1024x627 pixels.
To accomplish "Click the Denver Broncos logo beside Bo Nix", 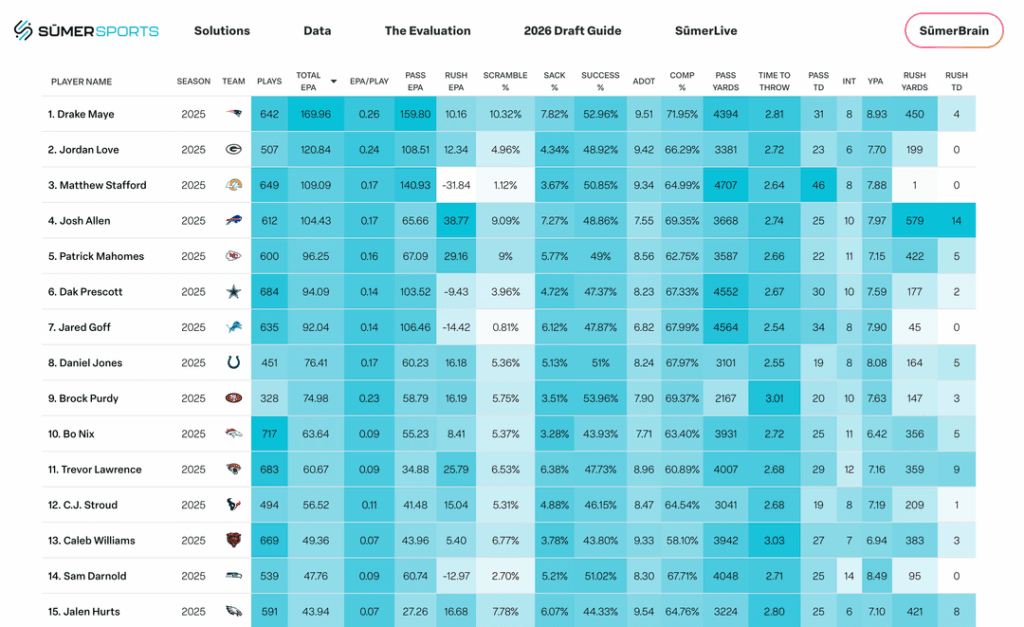I will click(x=233, y=434).
